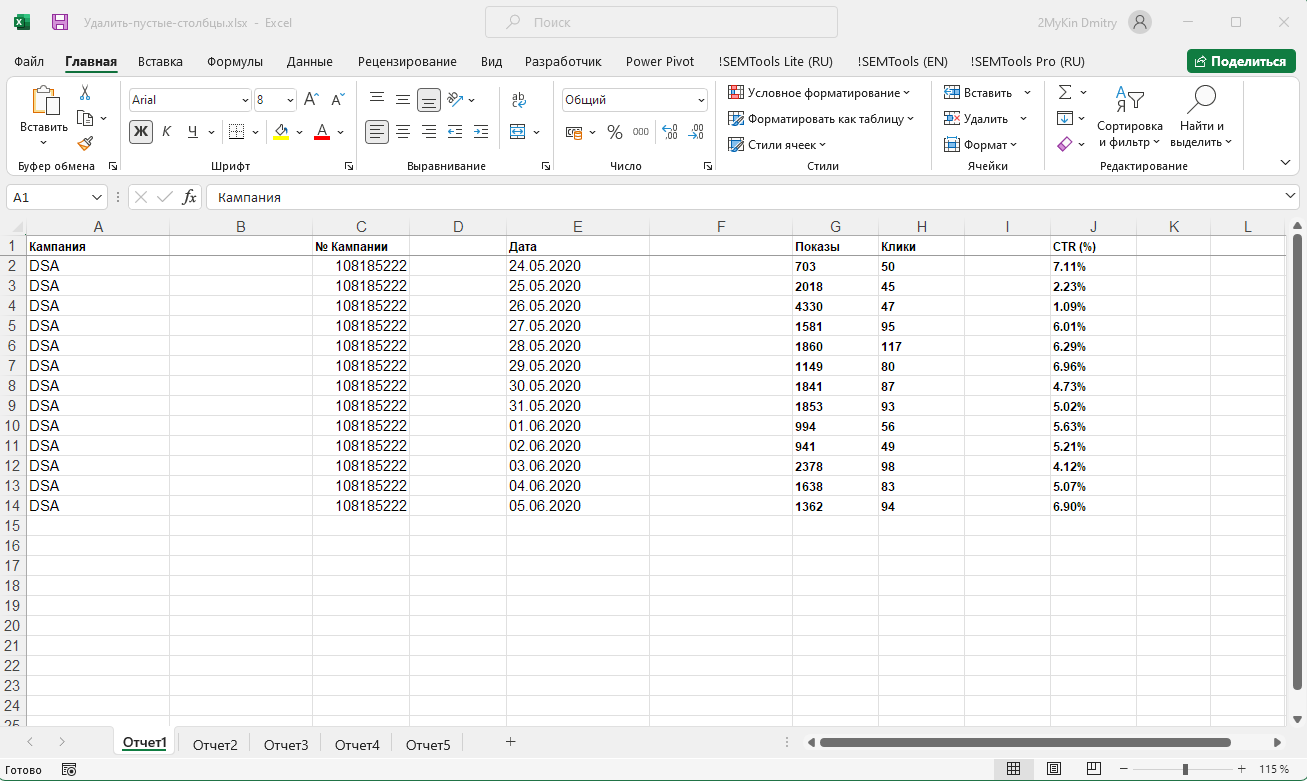Image resolution: width=1307 pixels, height=782 pixels.
Task: Expand Стили ячеек gallery
Action: [x=777, y=145]
